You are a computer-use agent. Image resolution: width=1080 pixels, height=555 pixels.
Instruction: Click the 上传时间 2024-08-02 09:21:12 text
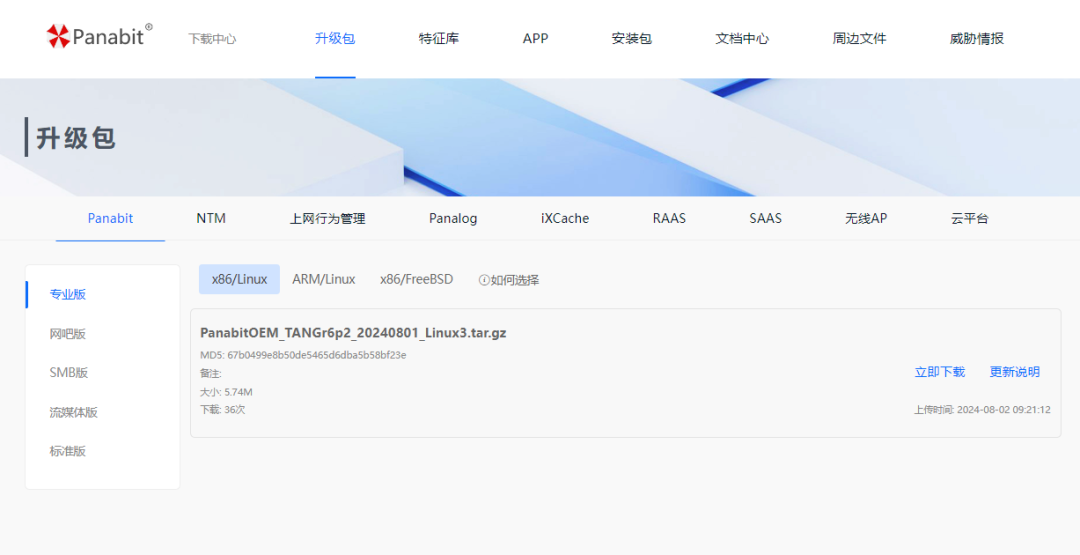[982, 410]
